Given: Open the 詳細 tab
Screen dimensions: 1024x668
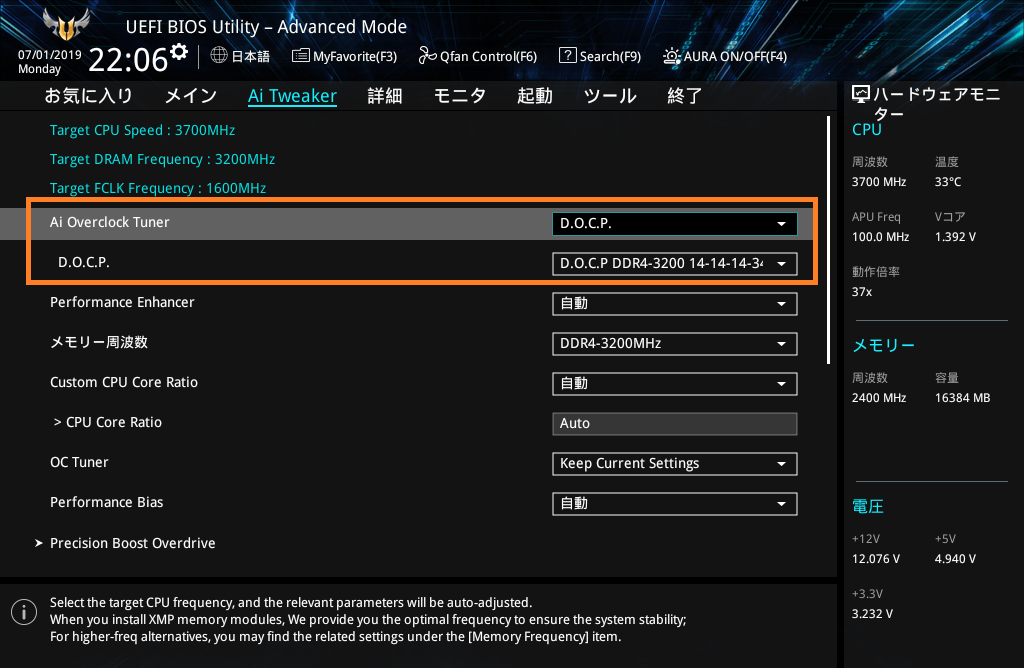Looking at the screenshot, I should pos(385,96).
